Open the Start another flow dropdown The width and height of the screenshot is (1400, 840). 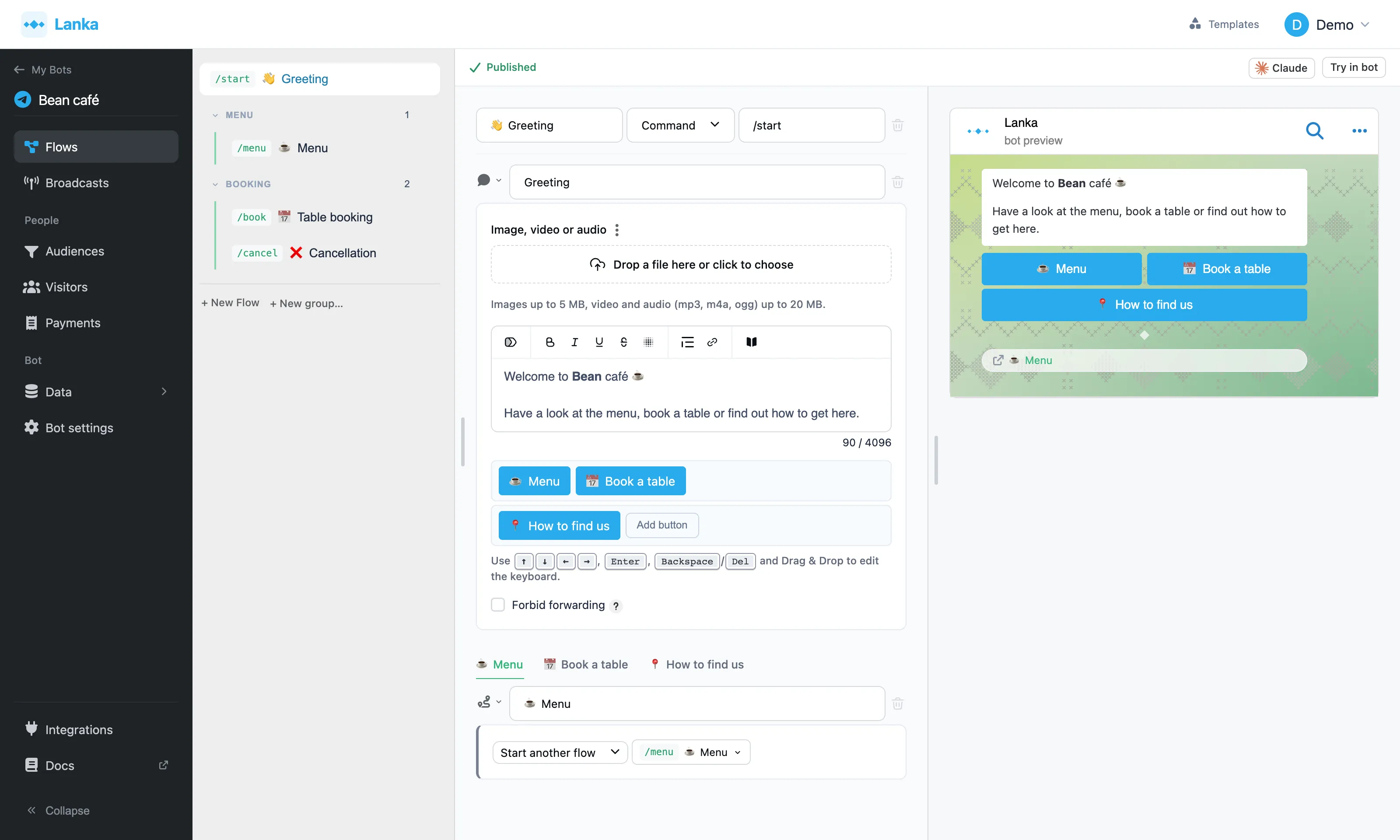(x=560, y=752)
